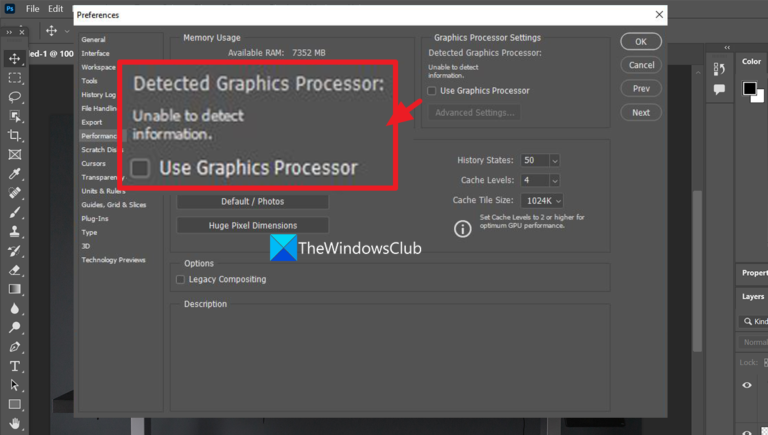Click the OK button
This screenshot has width=768, height=435.
click(641, 42)
